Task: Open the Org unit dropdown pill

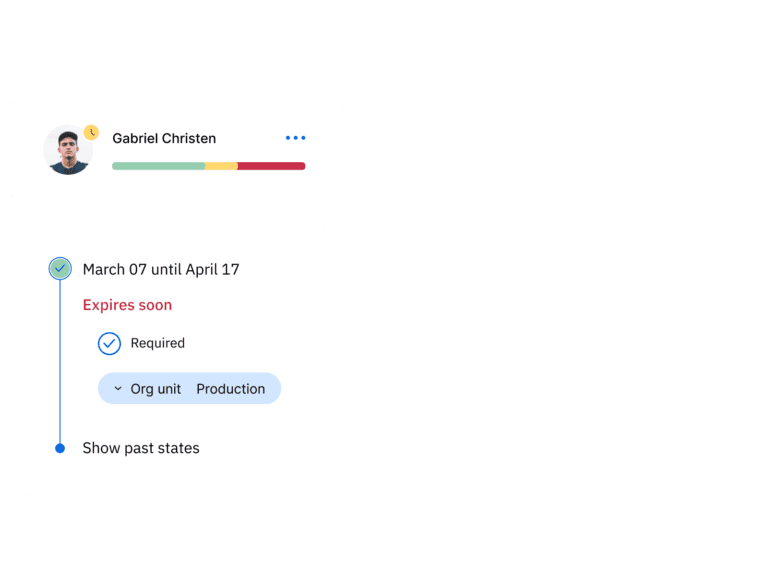Action: [190, 388]
